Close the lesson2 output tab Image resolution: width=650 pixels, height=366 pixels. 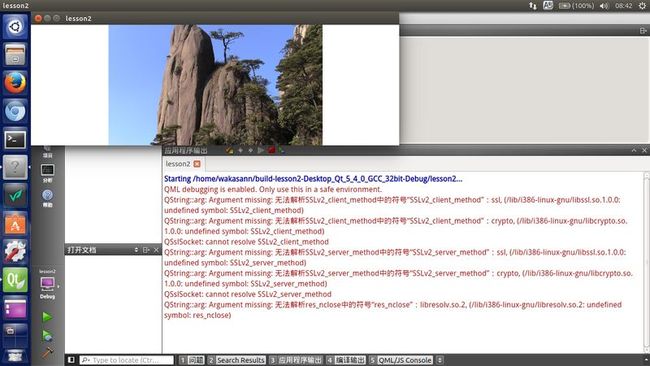coord(197,164)
